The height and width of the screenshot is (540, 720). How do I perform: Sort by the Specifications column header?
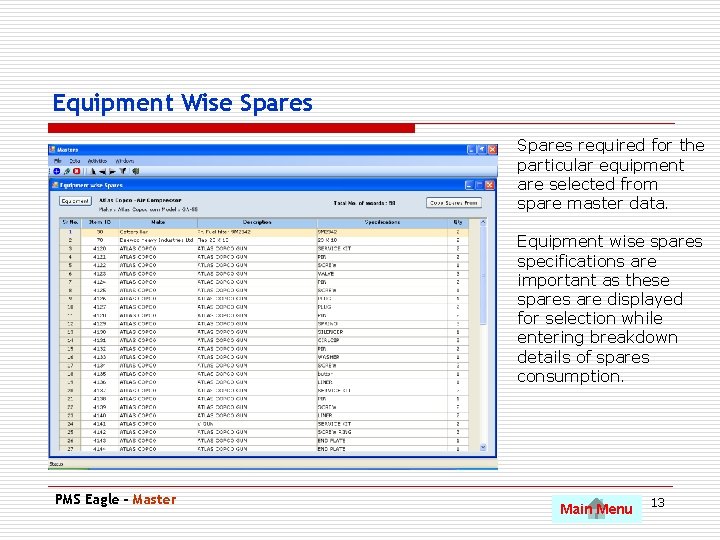[x=382, y=222]
